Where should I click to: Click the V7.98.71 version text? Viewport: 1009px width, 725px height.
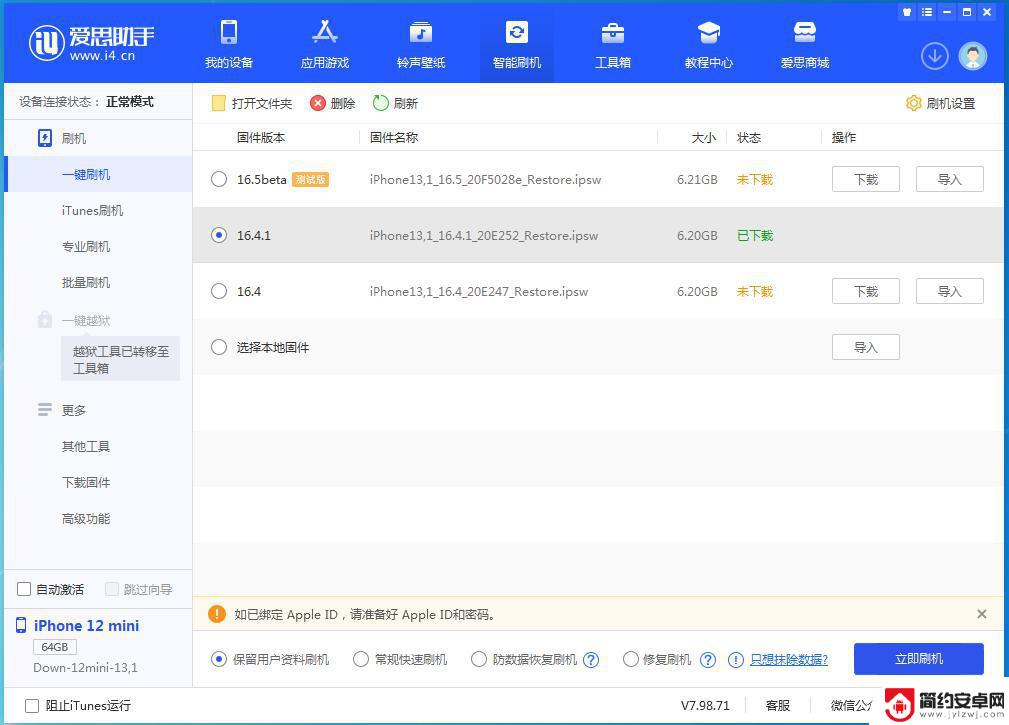point(705,706)
